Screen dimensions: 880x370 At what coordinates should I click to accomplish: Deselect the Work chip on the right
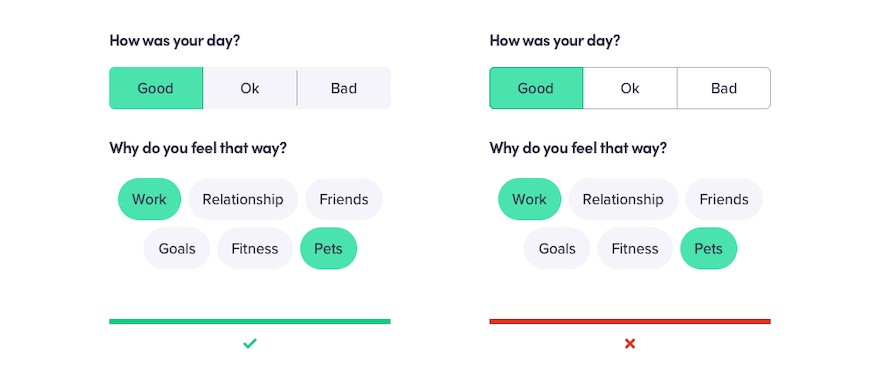pos(529,199)
